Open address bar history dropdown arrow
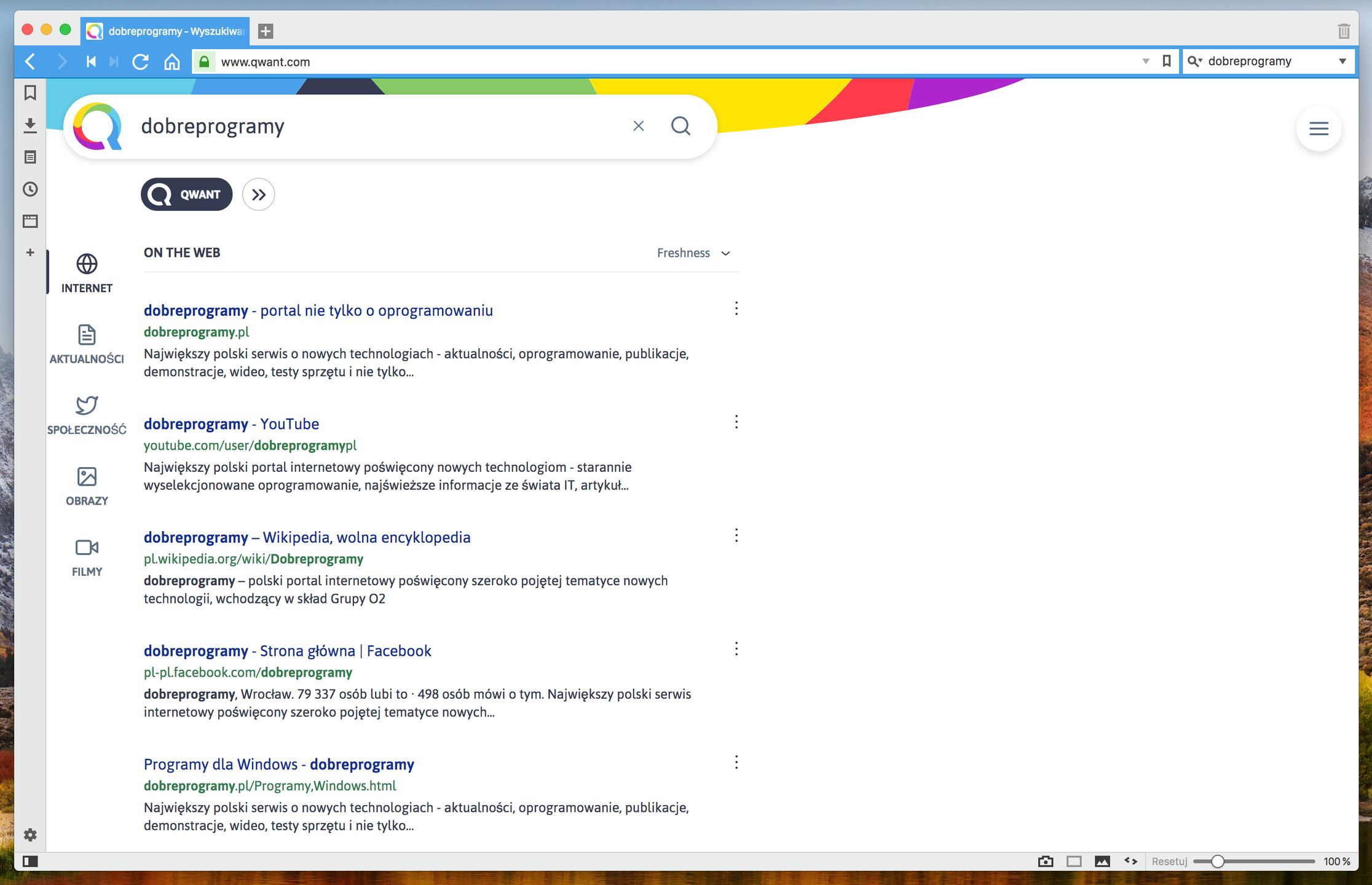 point(1146,61)
